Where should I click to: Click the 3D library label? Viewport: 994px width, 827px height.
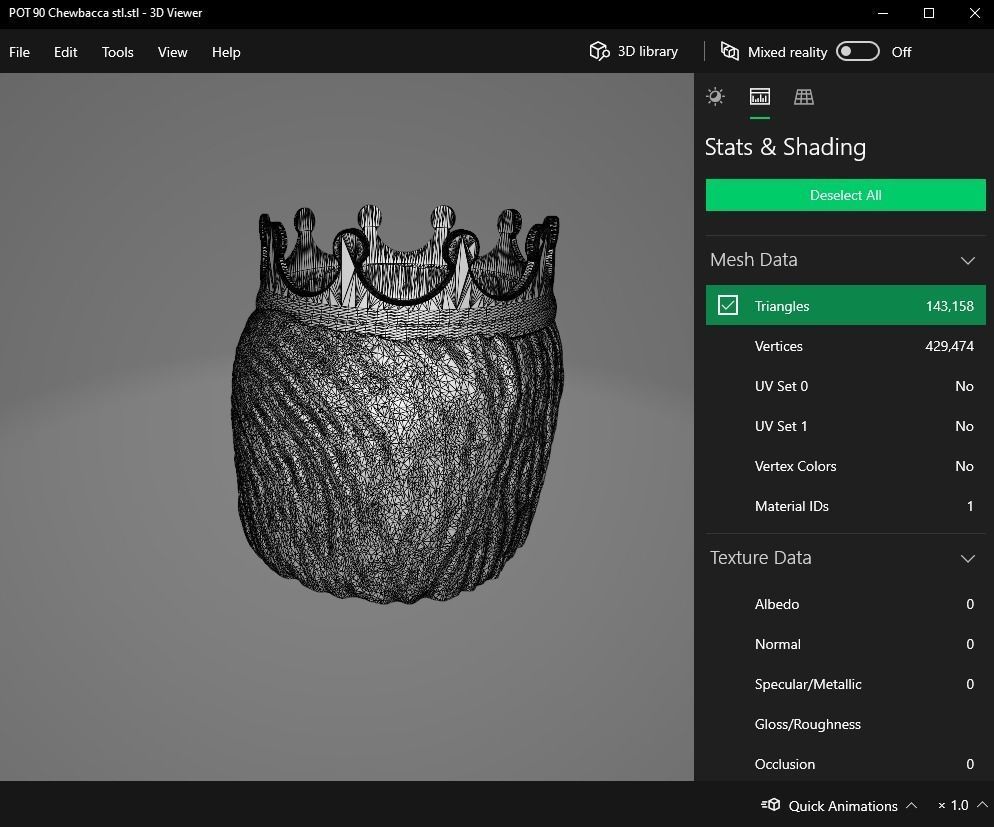pyautogui.click(x=648, y=51)
